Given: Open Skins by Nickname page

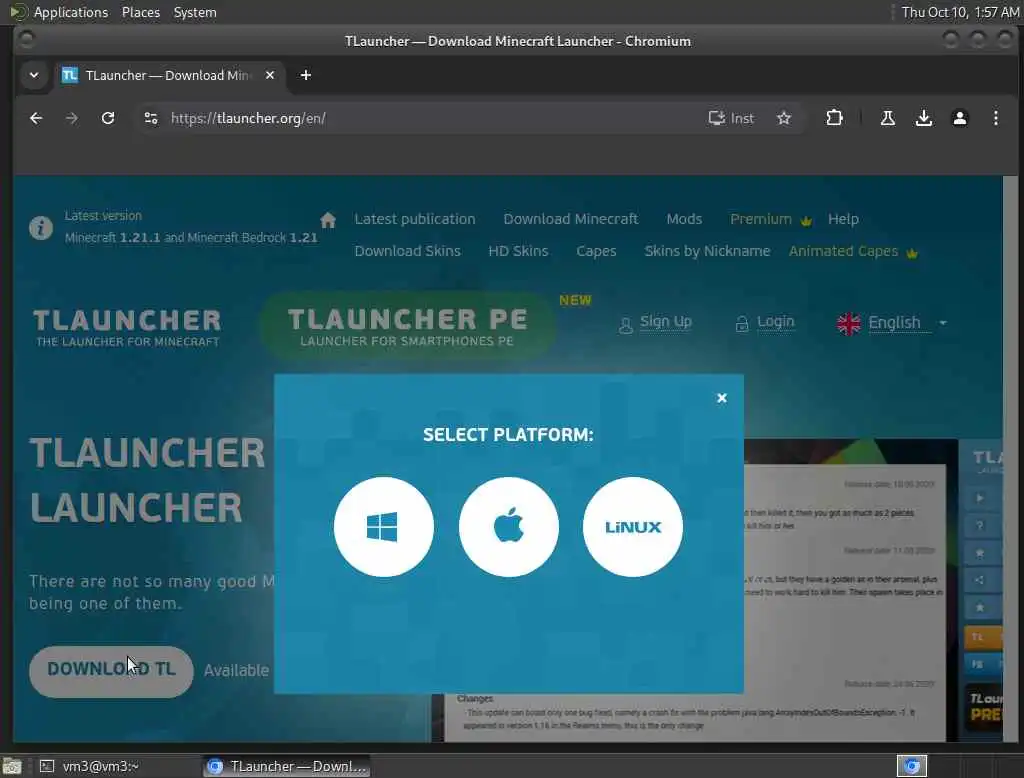Looking at the screenshot, I should [x=707, y=251].
